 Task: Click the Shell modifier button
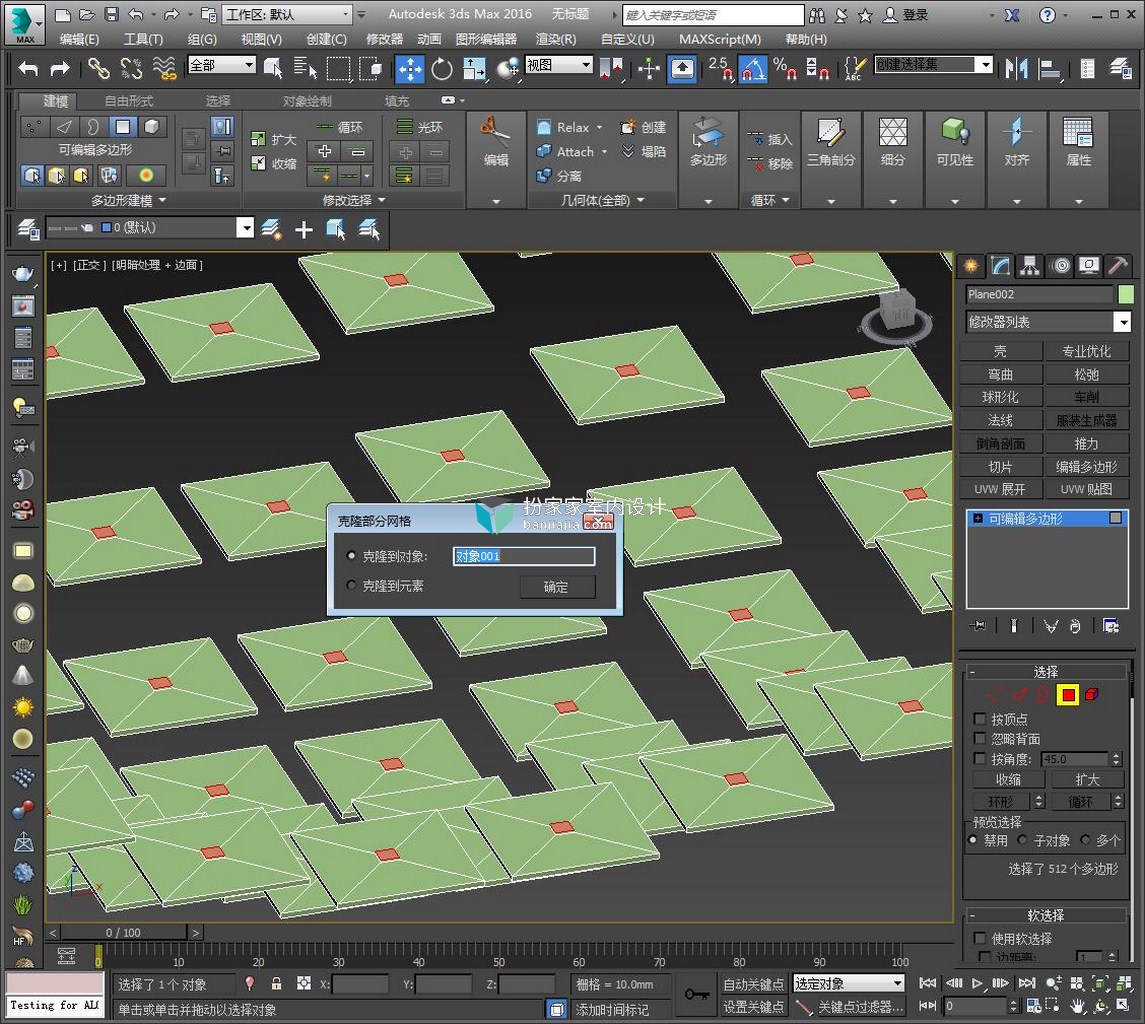click(x=1000, y=351)
